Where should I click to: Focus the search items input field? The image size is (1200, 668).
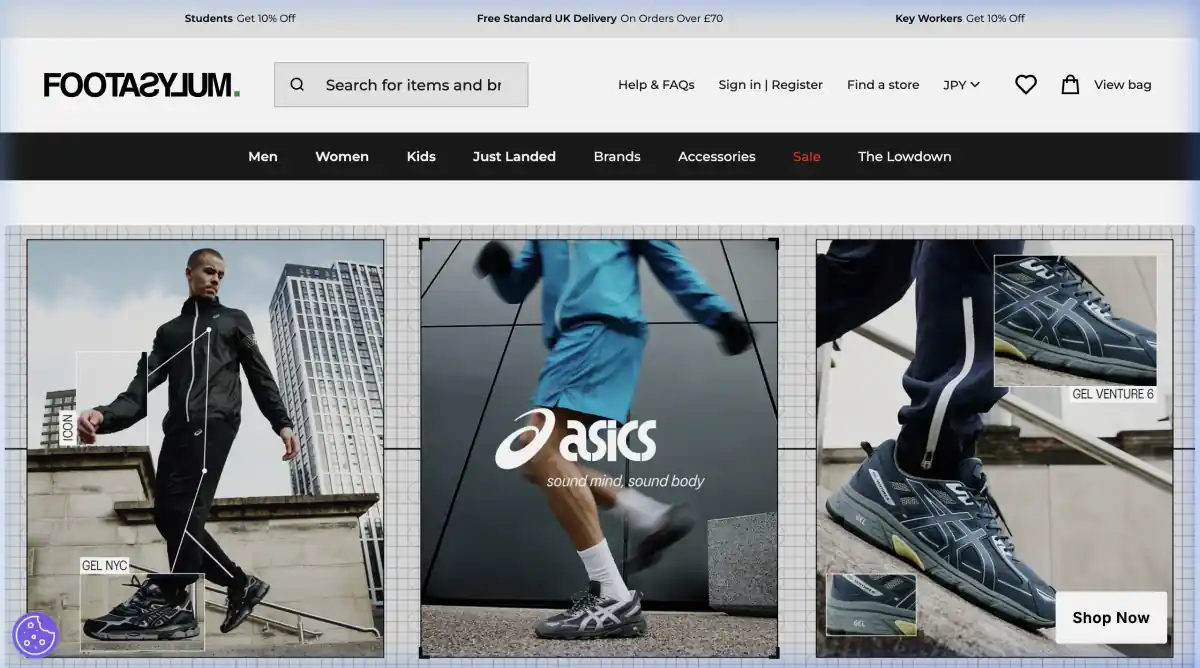(415, 85)
